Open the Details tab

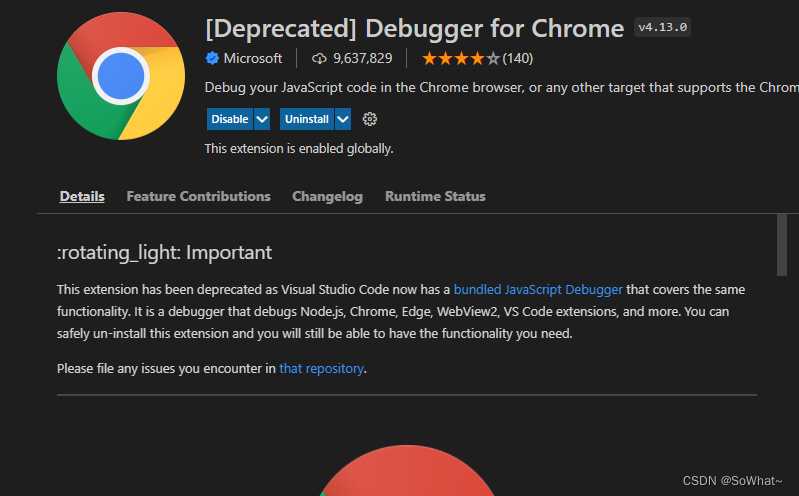[82, 196]
